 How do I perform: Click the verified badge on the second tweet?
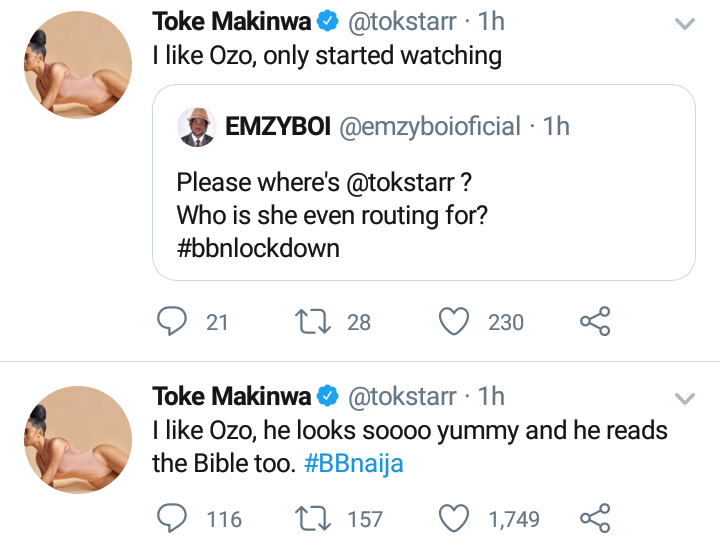(328, 397)
